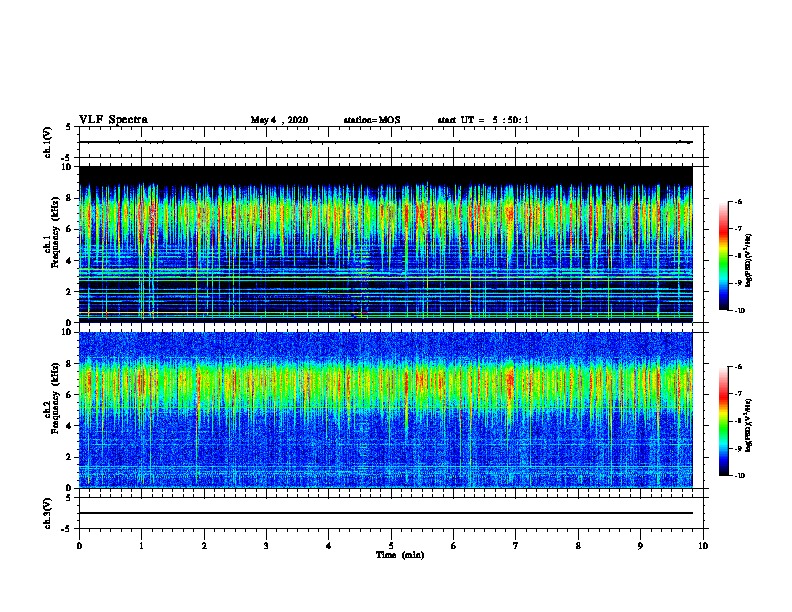The height and width of the screenshot is (612, 792).
Task: Click the ch.1 spectrogram color scale bar
Action: coord(724,256)
